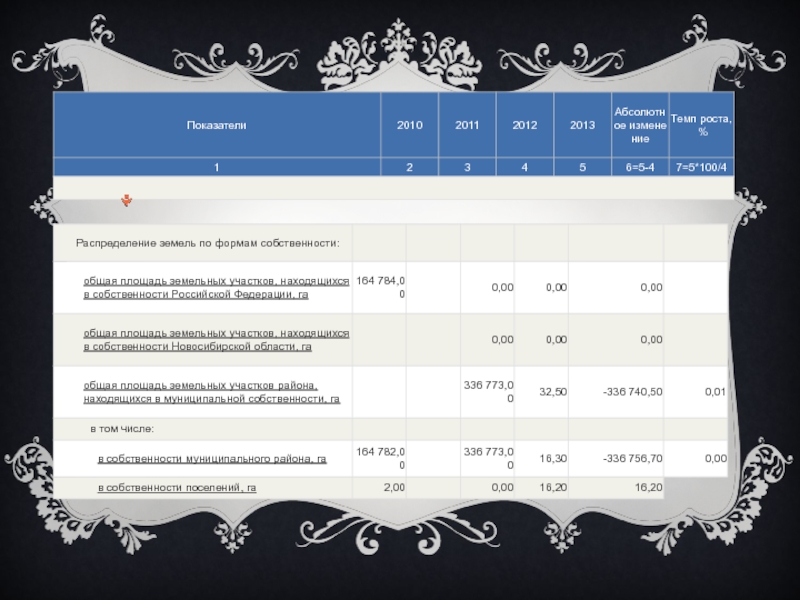Screen dimensions: 800x600
Task: Click the Темп роста, % header
Action: pos(700,125)
